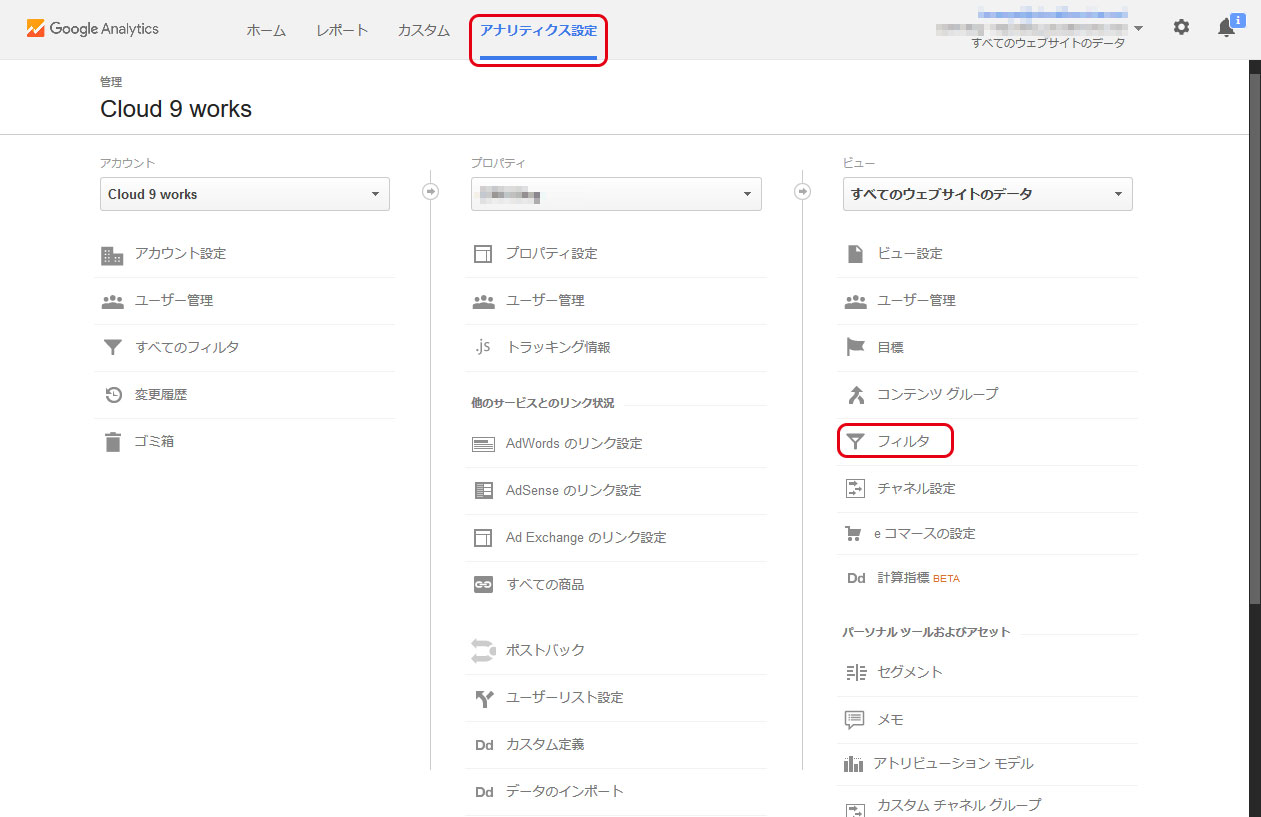
Task: Expand the アカウント Cloud 9 works dropdown
Action: (245, 194)
